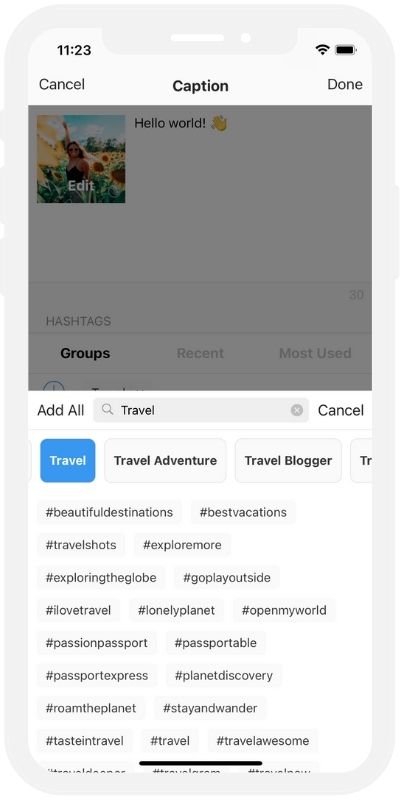
Task: Add the #beautifuldestinations hashtag
Action: click(109, 512)
